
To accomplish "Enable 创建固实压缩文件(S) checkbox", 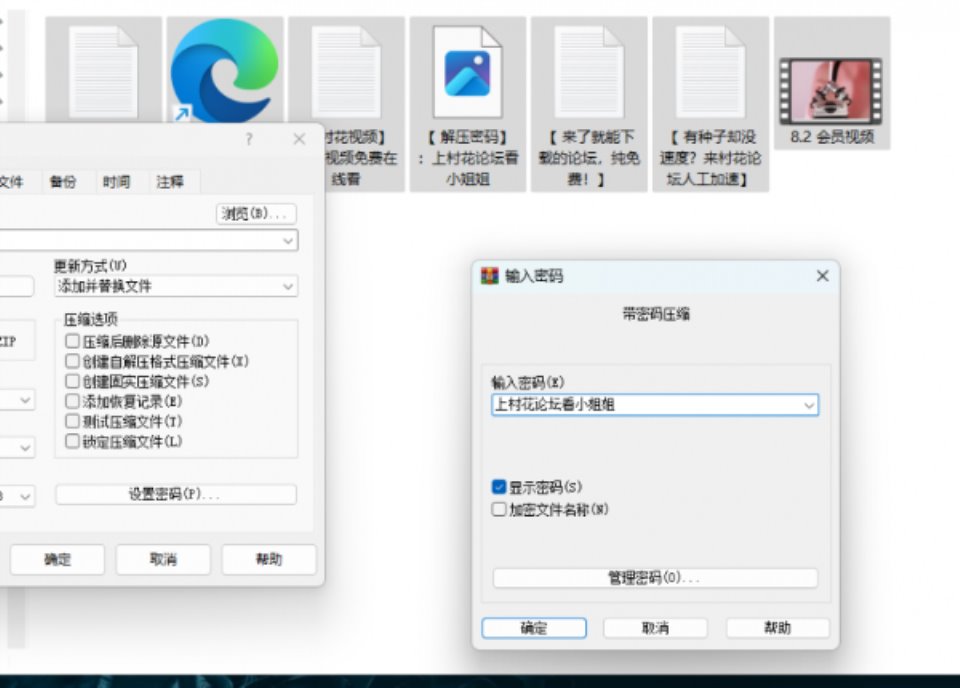I will 72,381.
